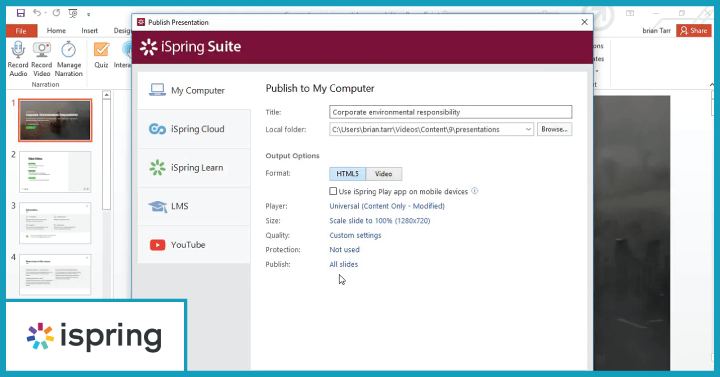Click the info icon beside mobile devices option

(x=475, y=191)
